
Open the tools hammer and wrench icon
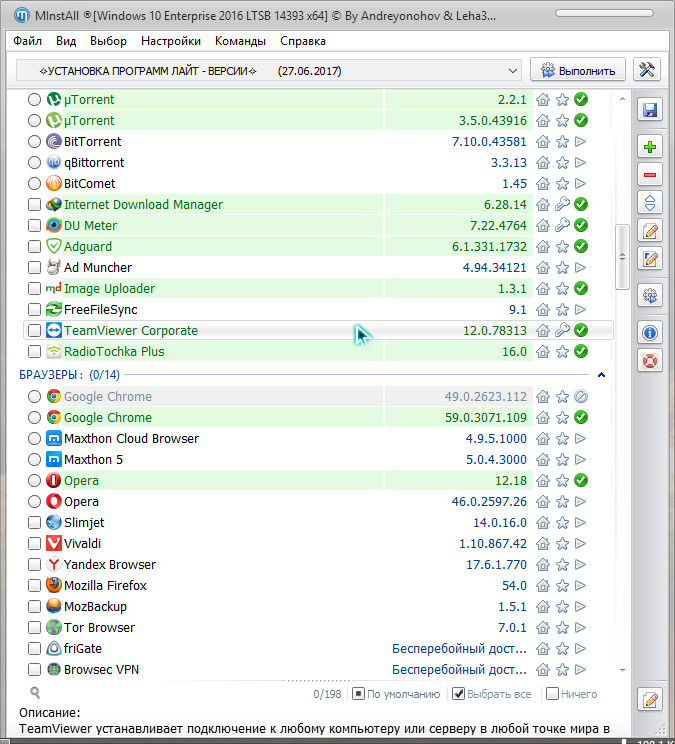649,69
